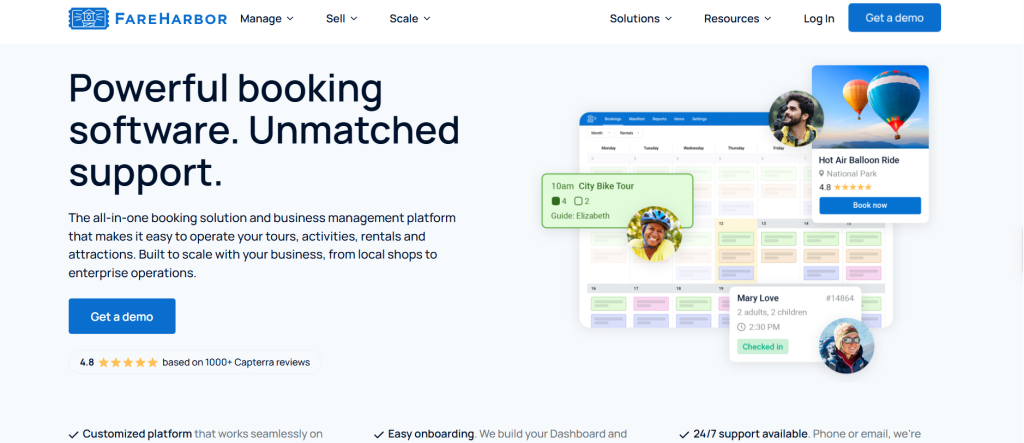Open Rentals dropdown in calendar mockup
This screenshot has height=443, width=1024.
pos(630,133)
